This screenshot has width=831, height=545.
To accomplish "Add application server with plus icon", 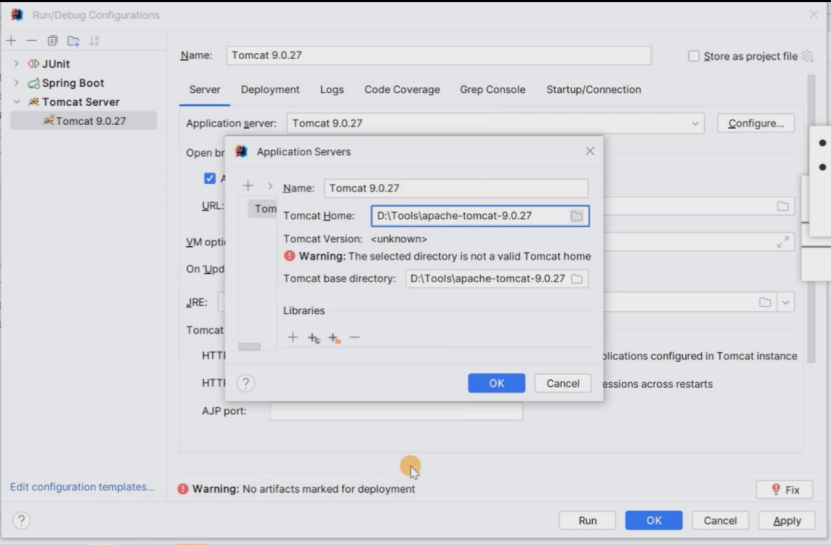I will [248, 186].
